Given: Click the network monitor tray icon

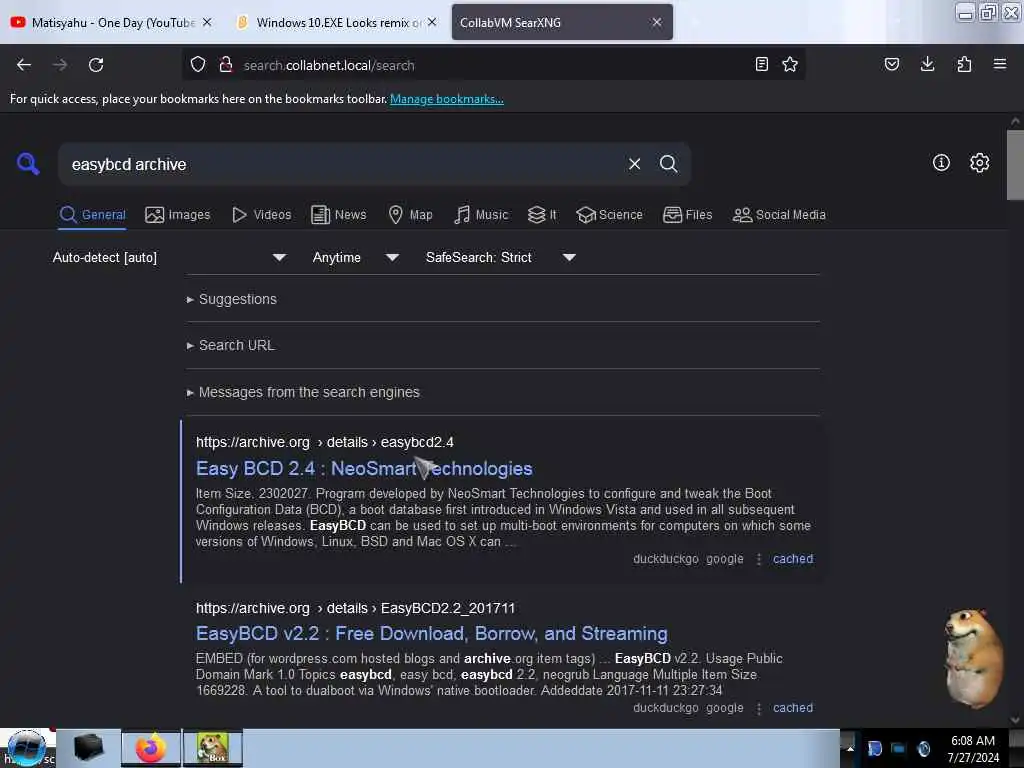Looking at the screenshot, I should click(899, 748).
